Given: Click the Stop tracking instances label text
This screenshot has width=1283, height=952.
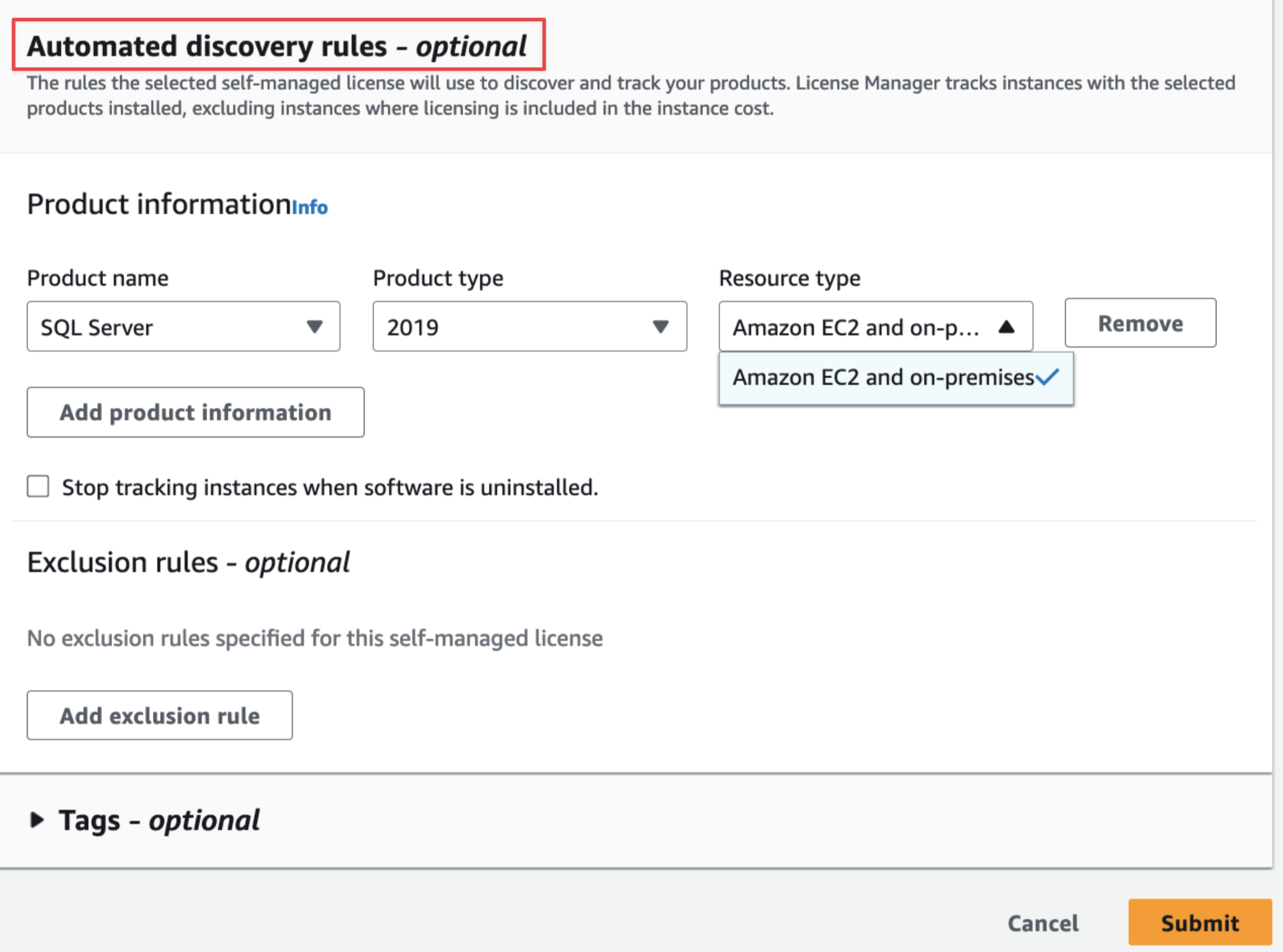Looking at the screenshot, I should pyautogui.click(x=330, y=487).
